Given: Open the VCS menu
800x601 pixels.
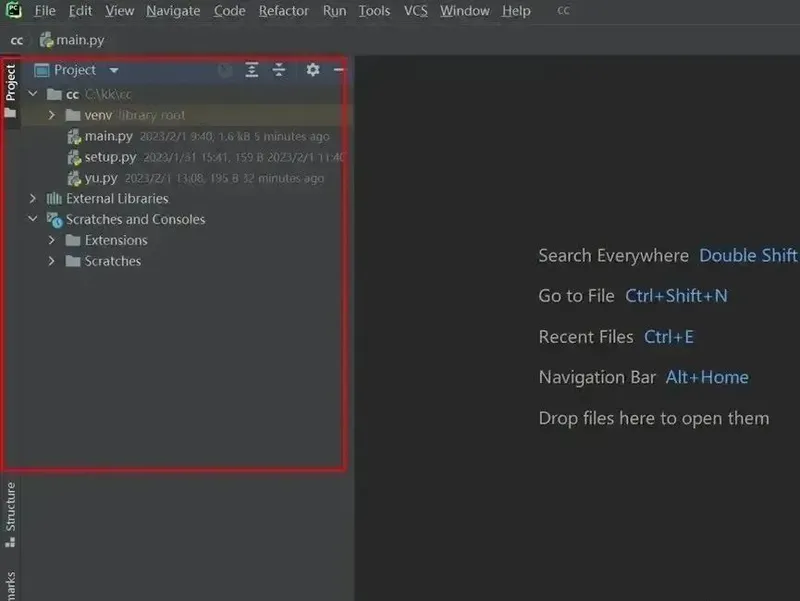Looking at the screenshot, I should coord(415,11).
